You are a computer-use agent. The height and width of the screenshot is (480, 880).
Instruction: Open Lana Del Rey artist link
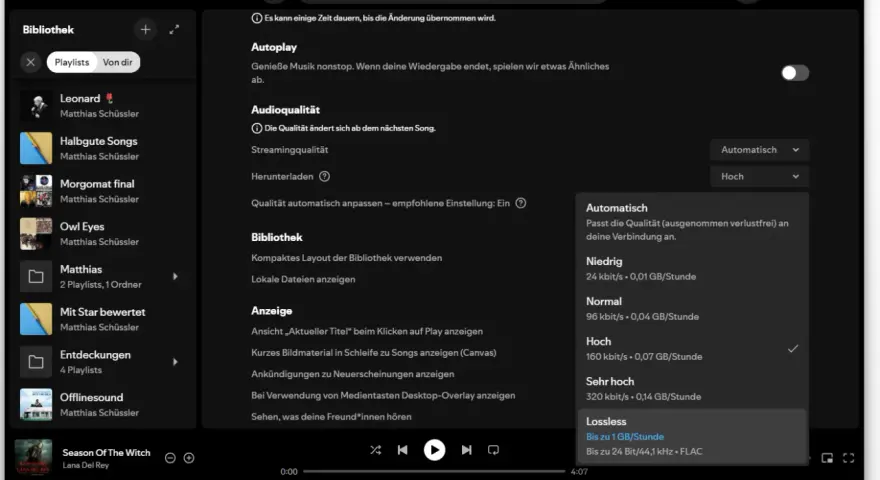point(86,465)
